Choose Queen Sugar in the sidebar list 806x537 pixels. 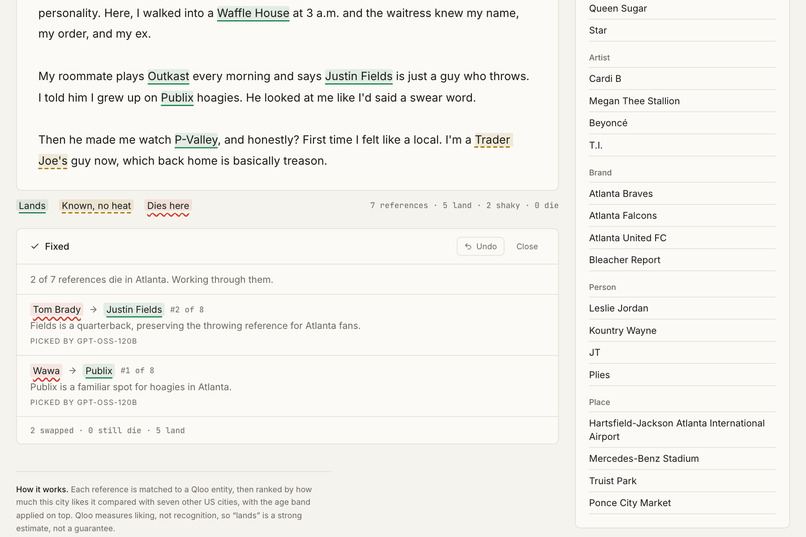click(x=682, y=9)
